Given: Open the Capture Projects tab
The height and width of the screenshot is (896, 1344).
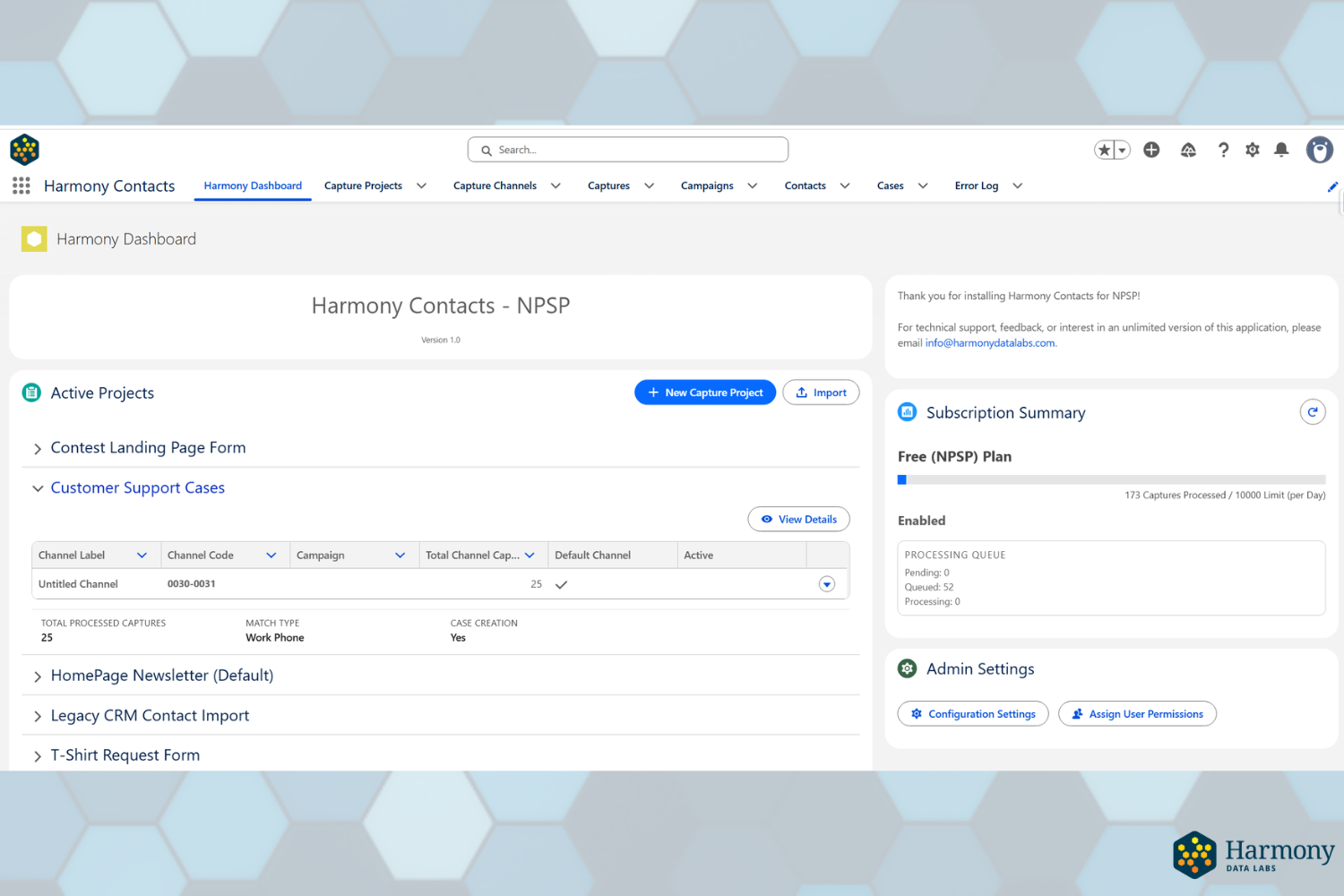Looking at the screenshot, I should (363, 185).
